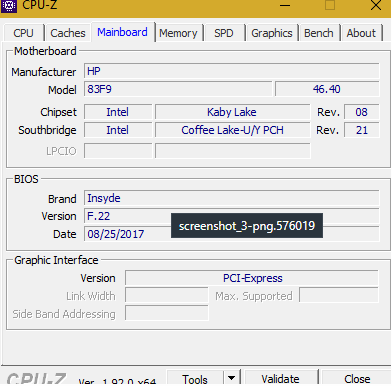
Task: Click the empty Link Width field
Action: click(x=167, y=295)
